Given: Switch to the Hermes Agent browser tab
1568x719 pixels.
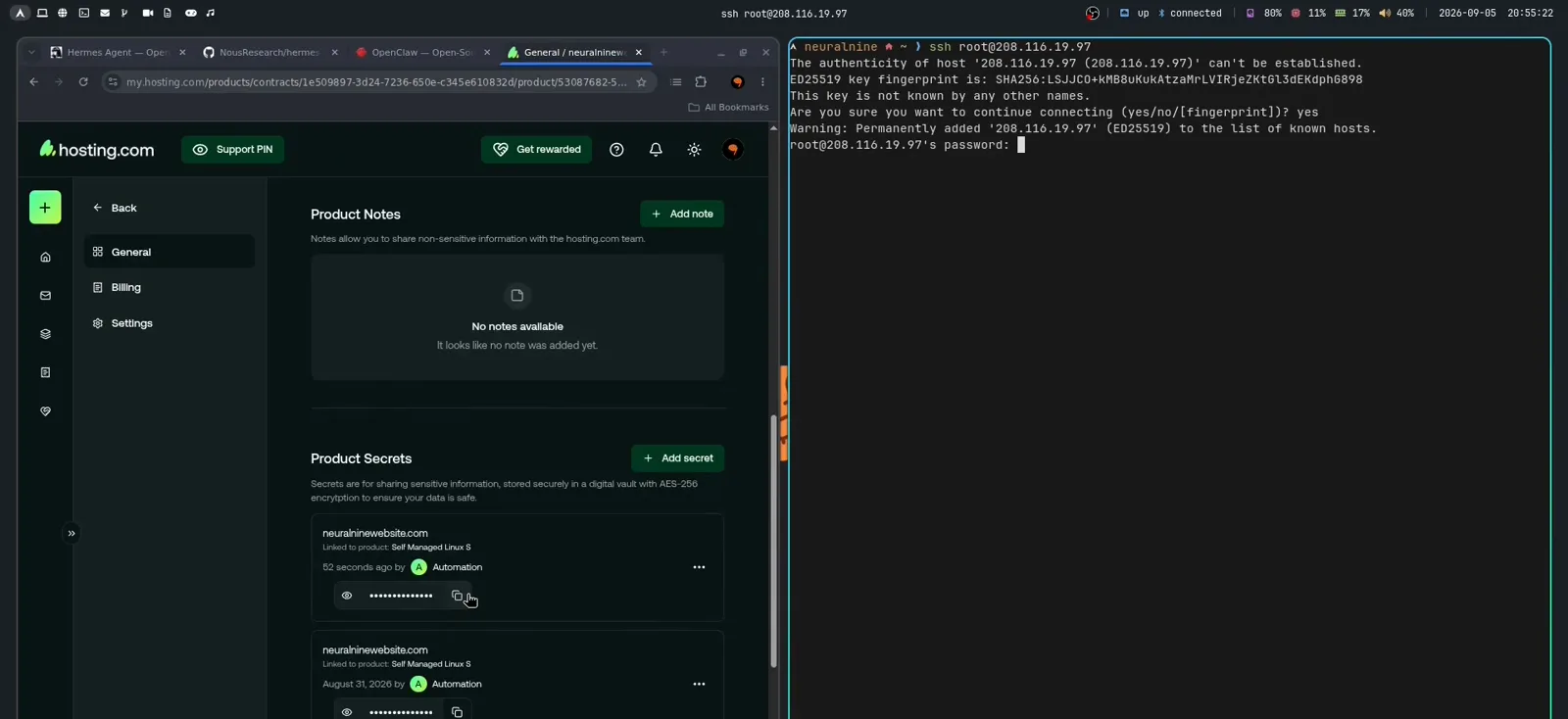Looking at the screenshot, I should click(x=117, y=53).
